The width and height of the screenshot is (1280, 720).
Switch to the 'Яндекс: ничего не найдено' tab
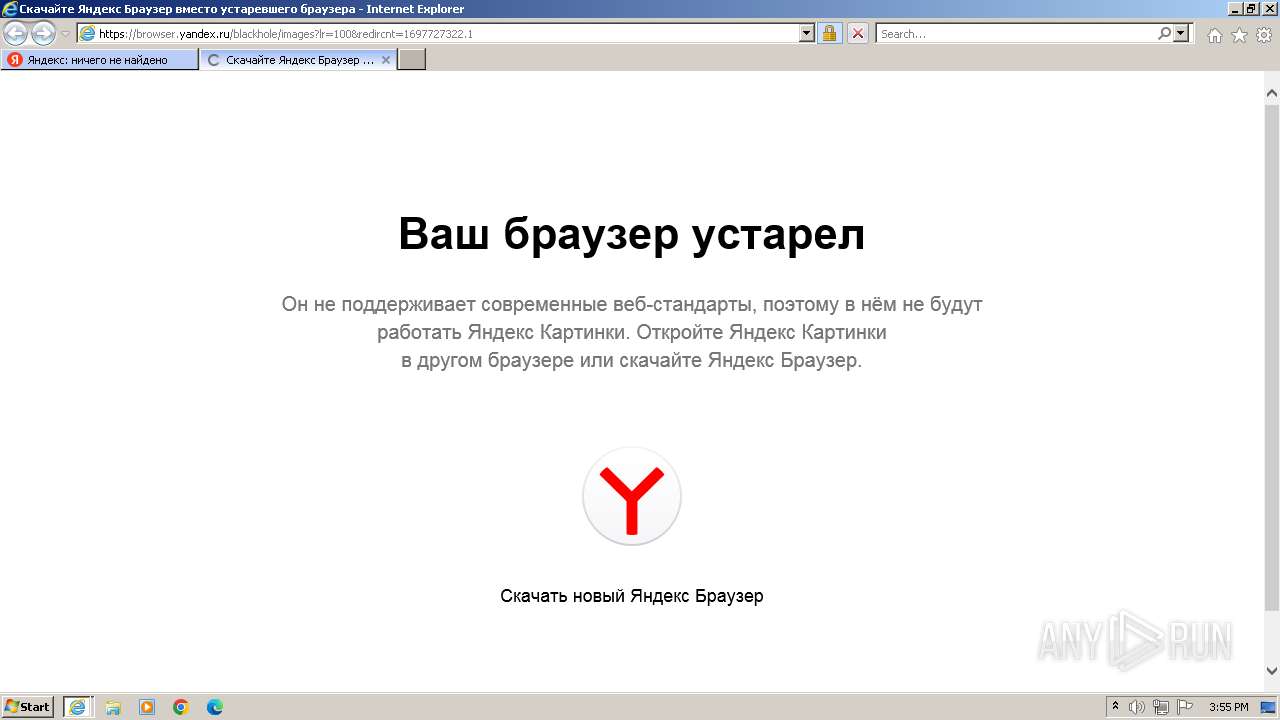point(100,60)
